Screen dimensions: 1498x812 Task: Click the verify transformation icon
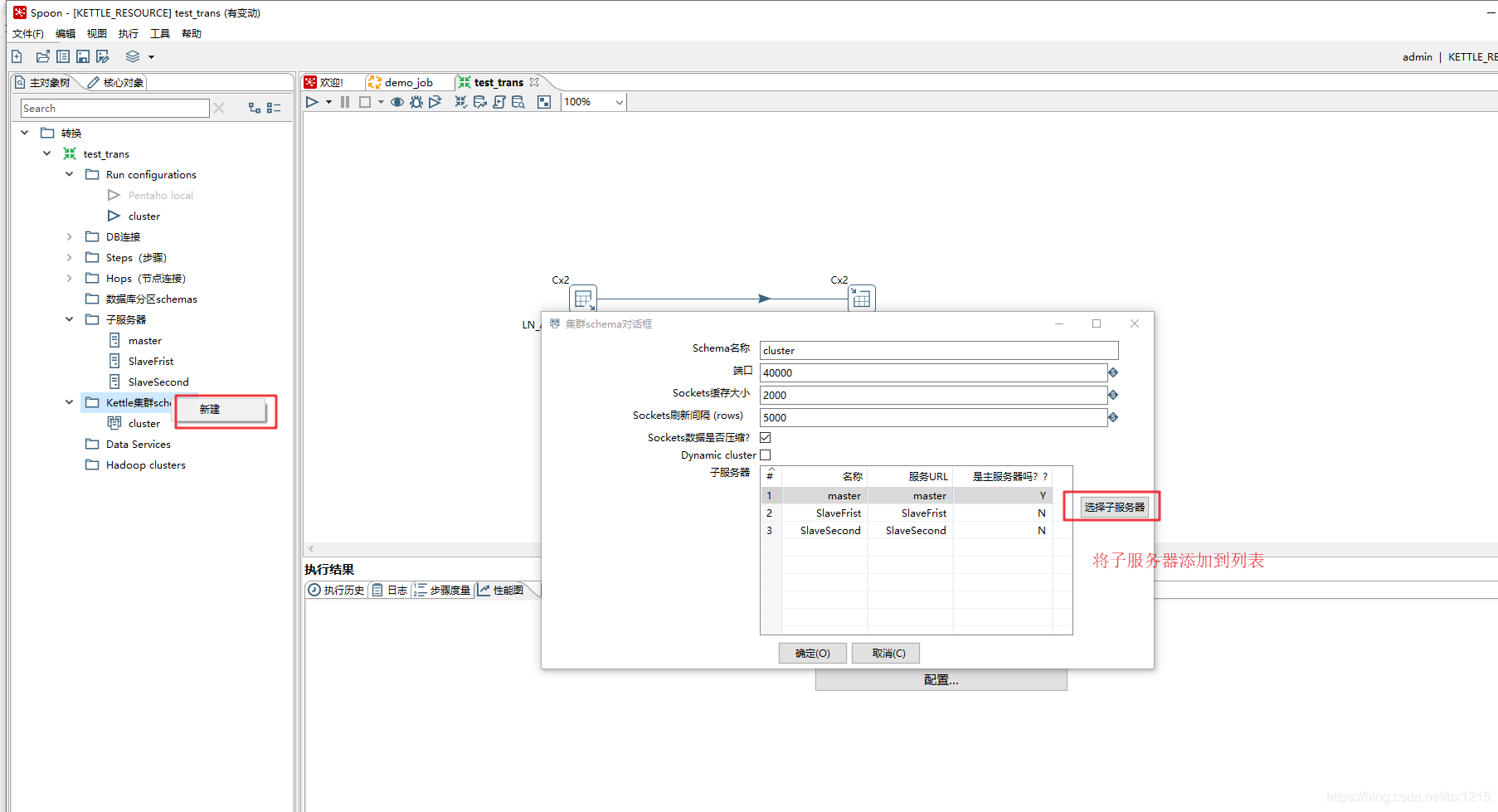pos(461,102)
